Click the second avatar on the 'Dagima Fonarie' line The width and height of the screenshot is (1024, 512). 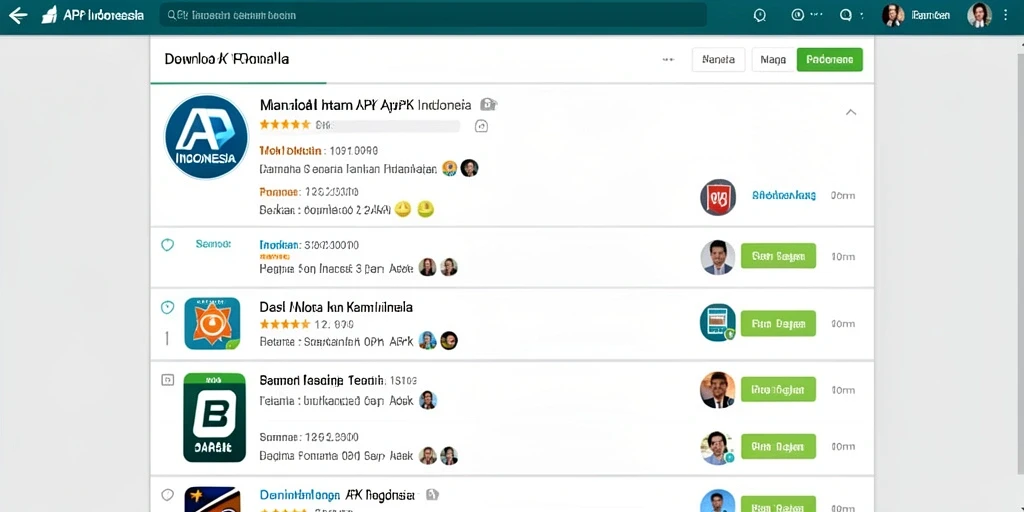[449, 456]
